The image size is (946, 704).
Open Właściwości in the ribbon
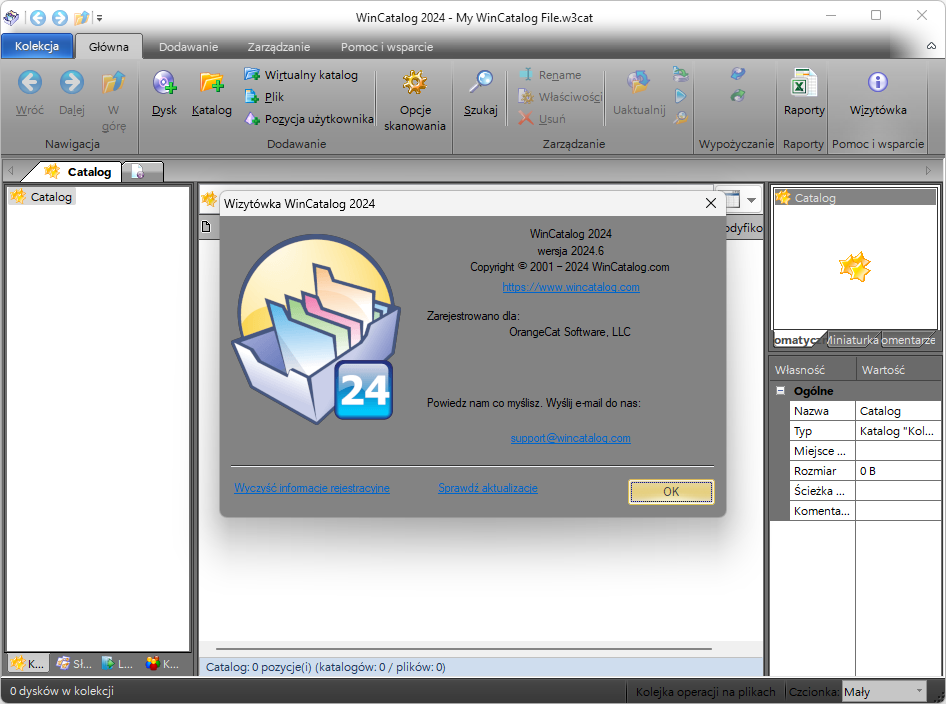click(560, 97)
